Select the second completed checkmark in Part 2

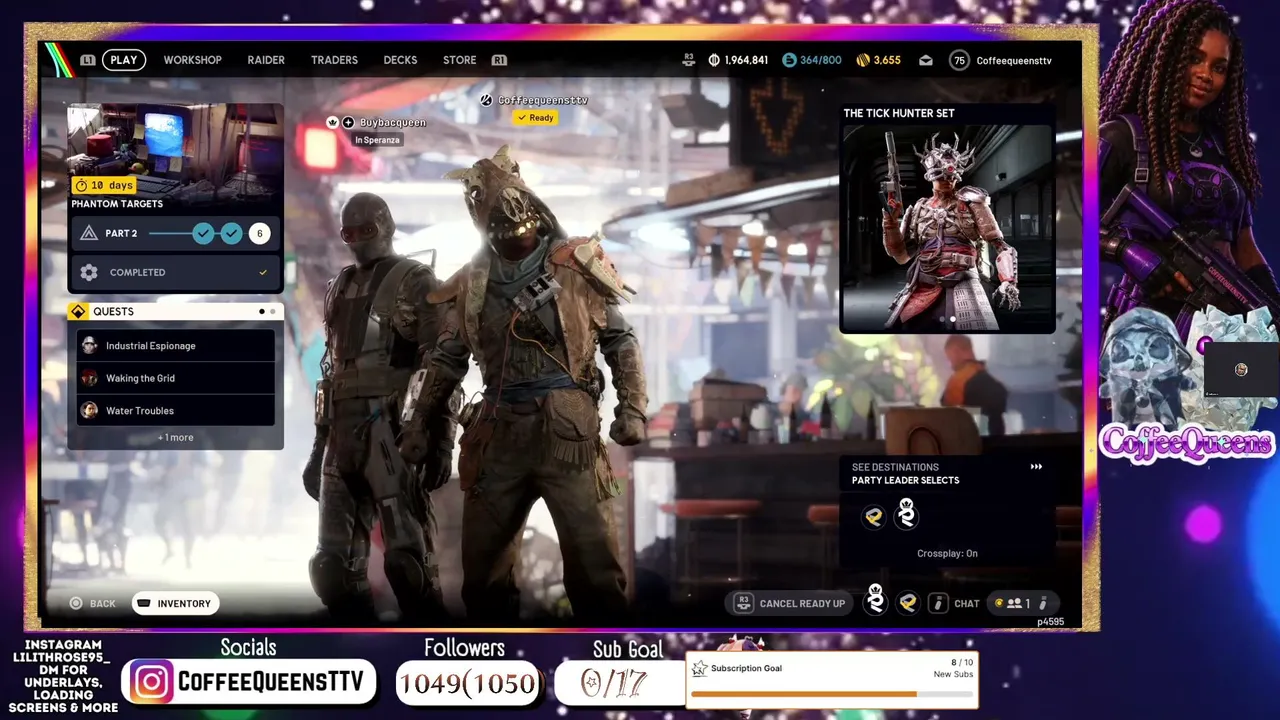point(231,233)
